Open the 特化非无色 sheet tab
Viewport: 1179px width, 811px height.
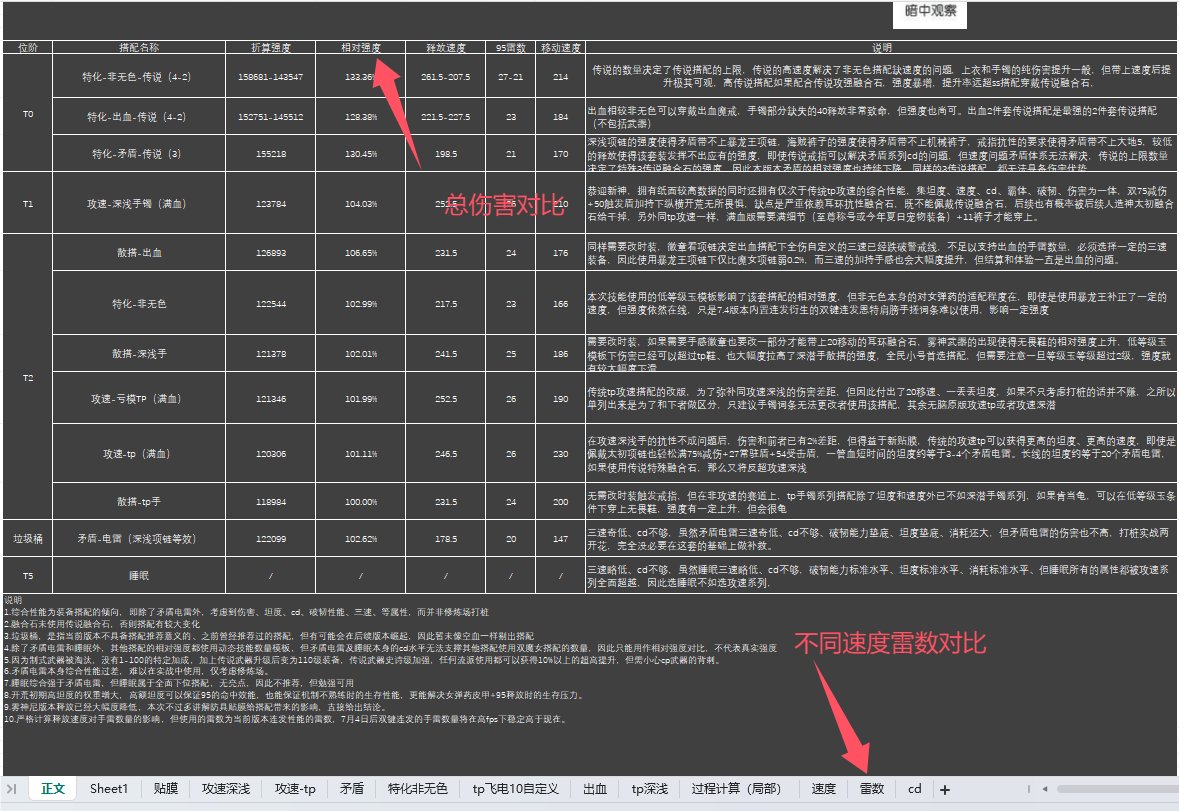[x=417, y=788]
